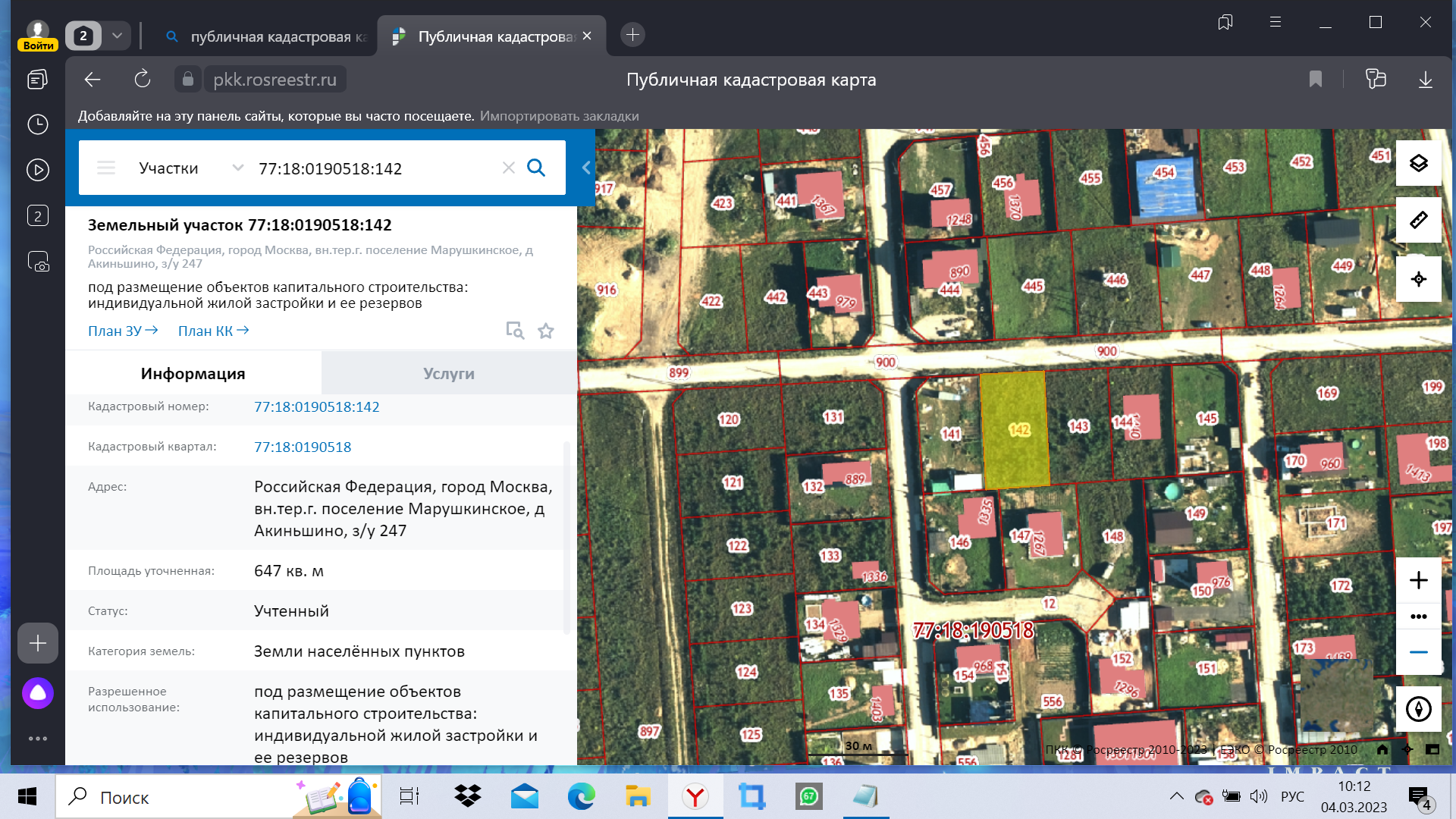Screen dimensions: 1456x819
Task: Add parcel to favorites with star
Action: pos(546,331)
